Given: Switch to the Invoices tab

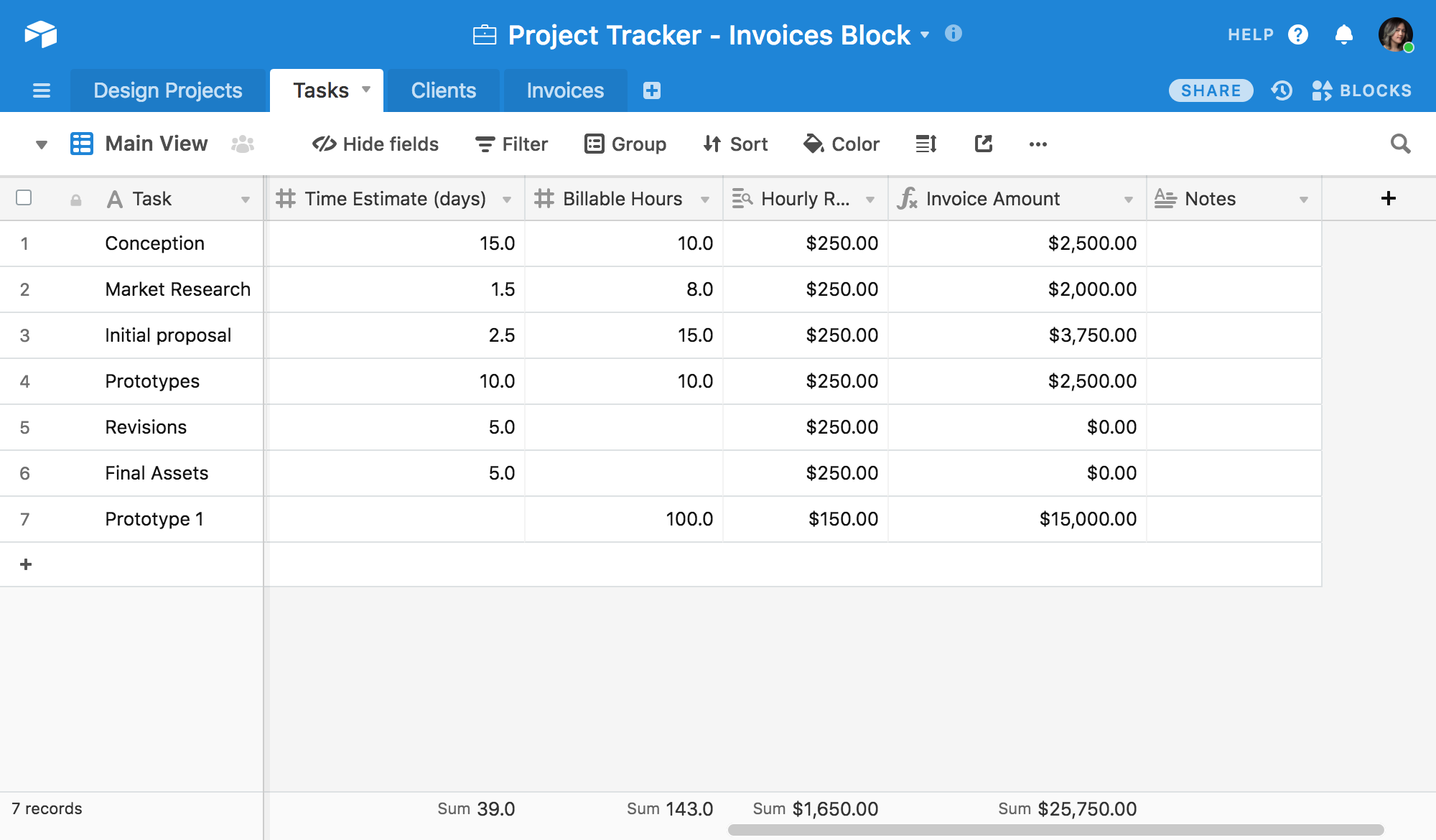Looking at the screenshot, I should (565, 89).
